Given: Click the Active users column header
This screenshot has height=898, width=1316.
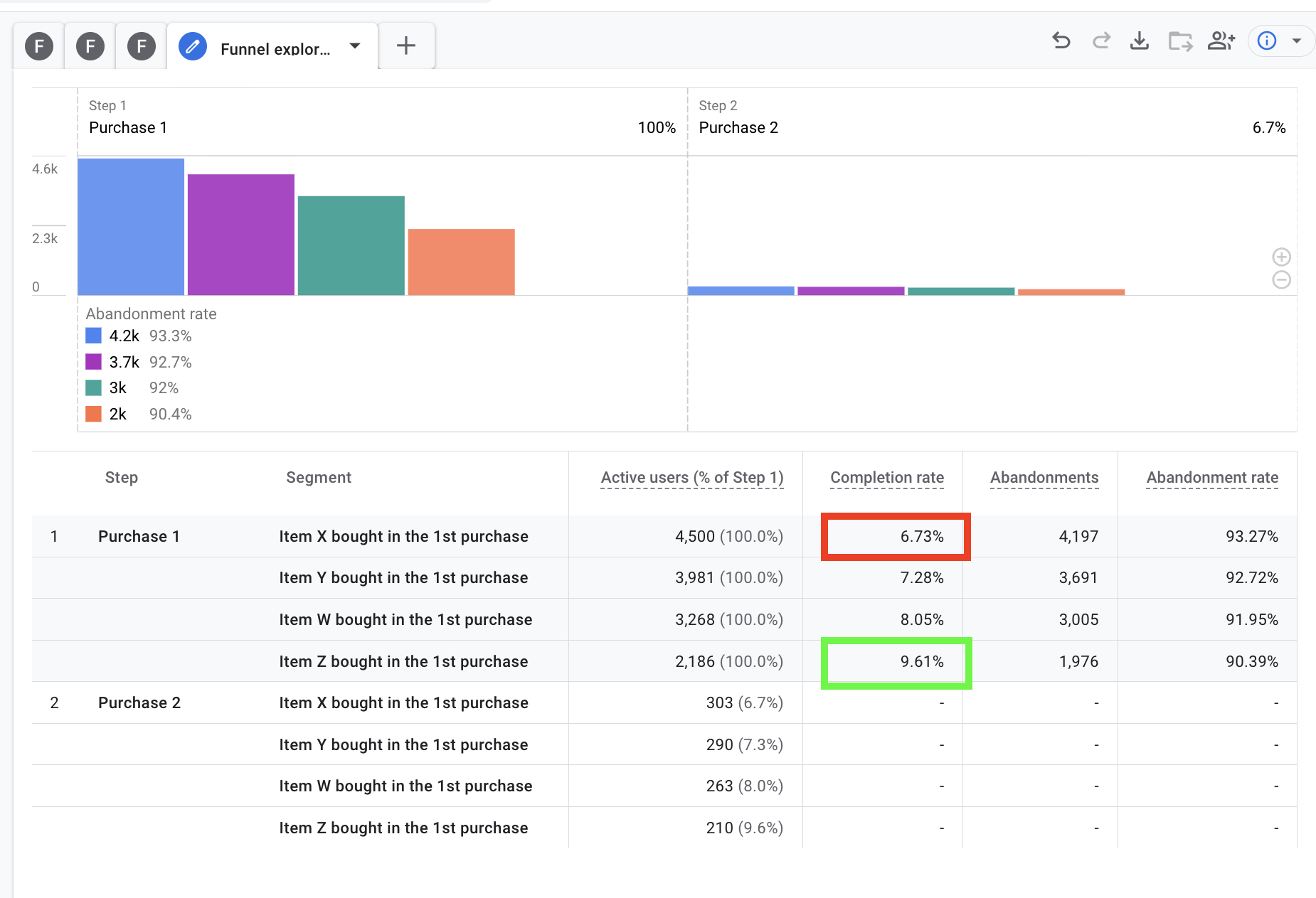Looking at the screenshot, I should point(692,478).
